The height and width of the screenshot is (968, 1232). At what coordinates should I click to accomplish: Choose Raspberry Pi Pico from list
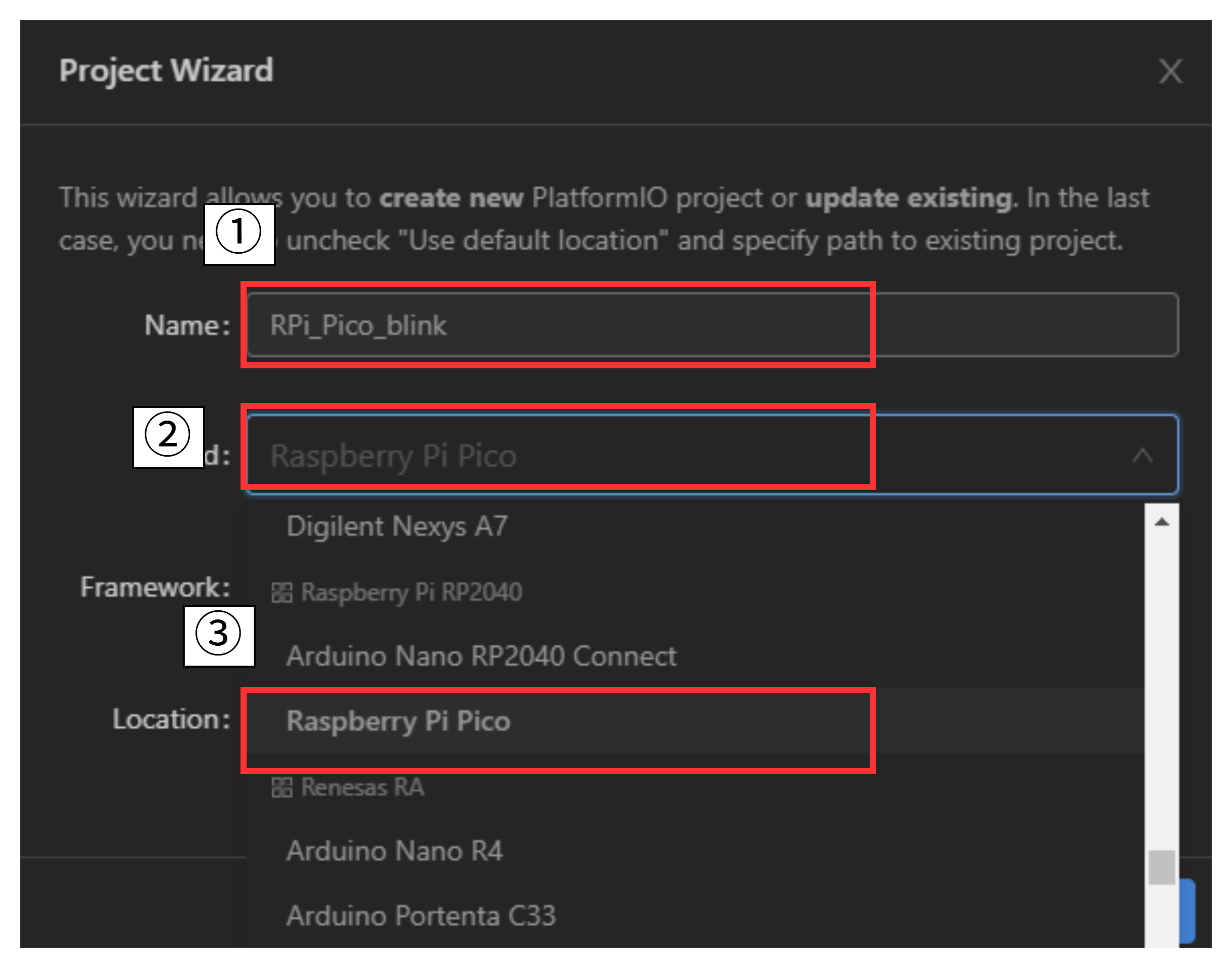(x=398, y=721)
